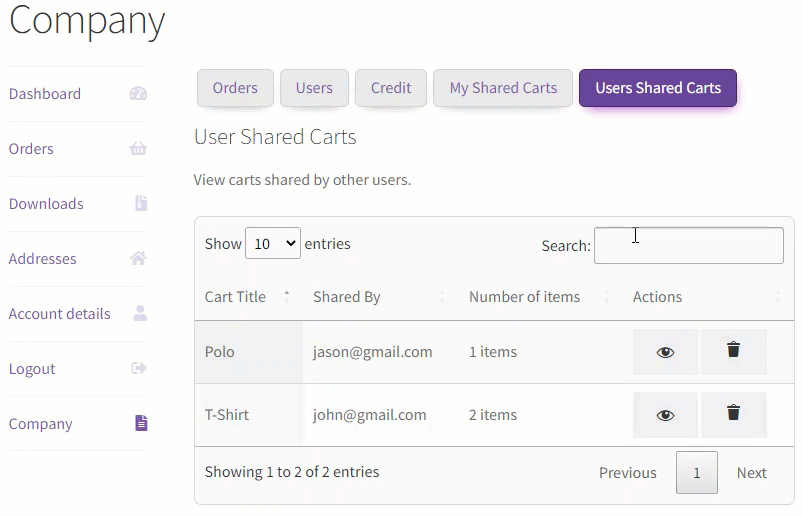Click the Actions column header
Image resolution: width=802 pixels, height=516 pixels.
click(657, 297)
